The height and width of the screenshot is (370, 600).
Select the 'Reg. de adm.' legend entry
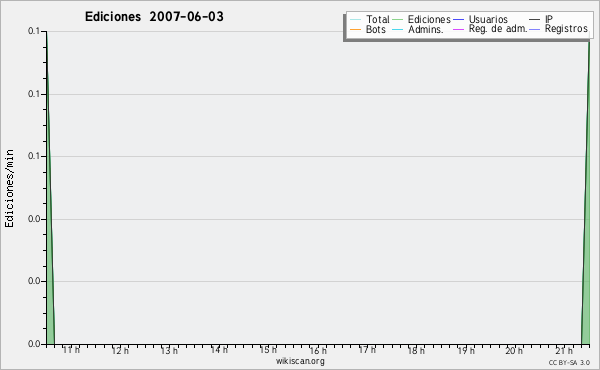490,29
